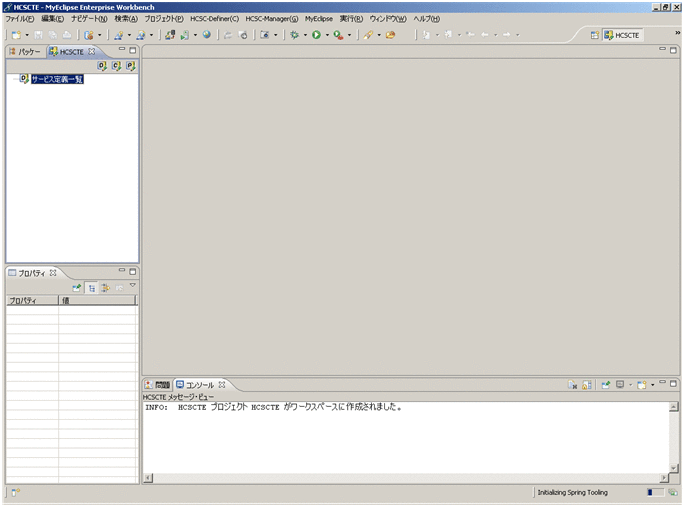Select サービス定義一覧 tree item
This screenshot has height=508, width=685.
pyautogui.click(x=57, y=79)
